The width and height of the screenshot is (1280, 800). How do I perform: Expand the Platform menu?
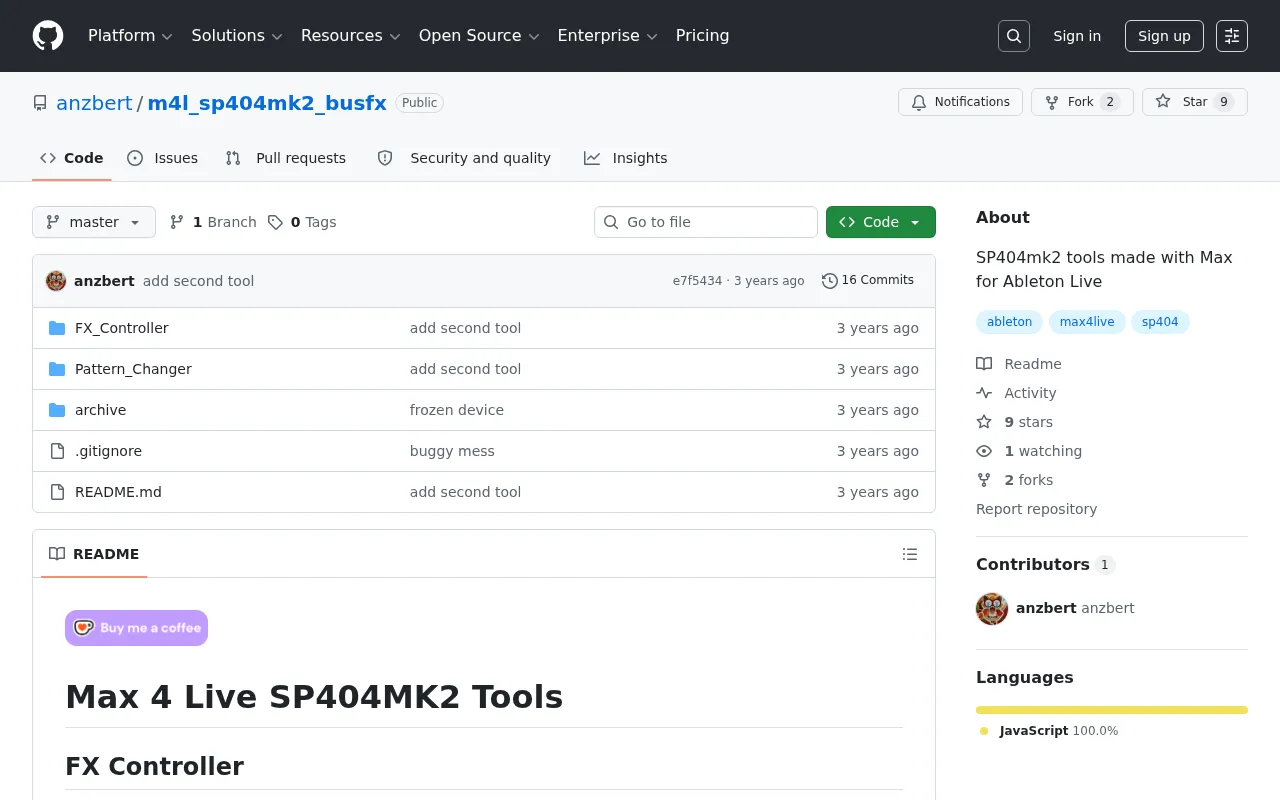coord(130,36)
